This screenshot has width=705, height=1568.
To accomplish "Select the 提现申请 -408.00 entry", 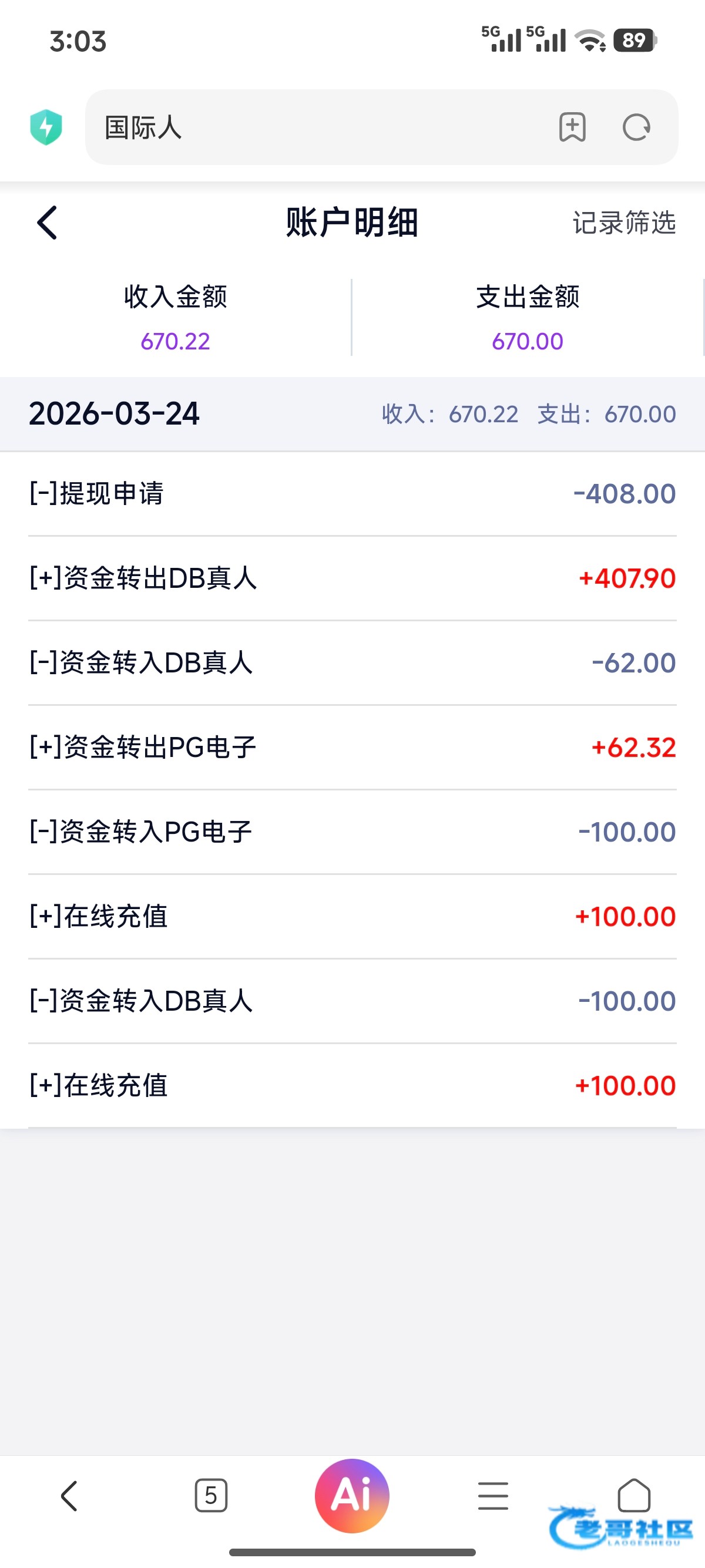I will coord(352,493).
